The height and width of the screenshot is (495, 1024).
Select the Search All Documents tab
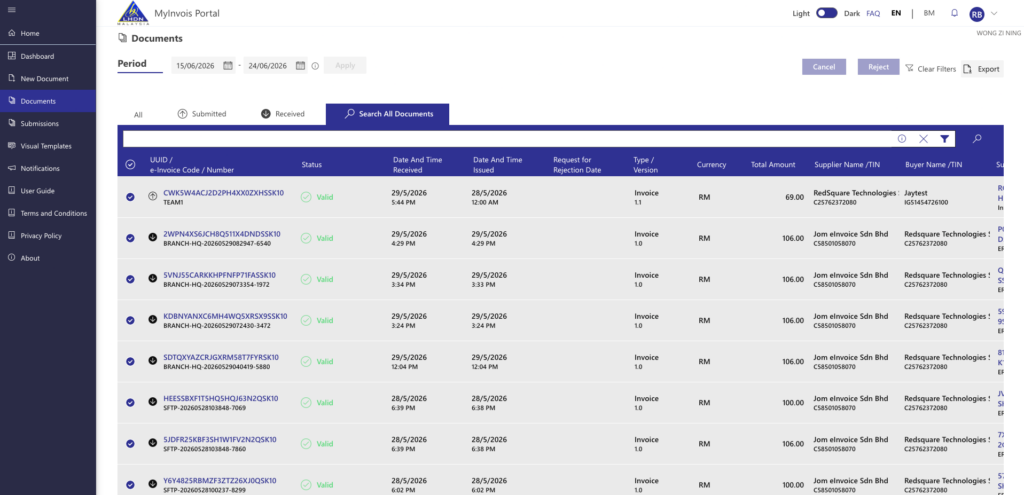387,114
